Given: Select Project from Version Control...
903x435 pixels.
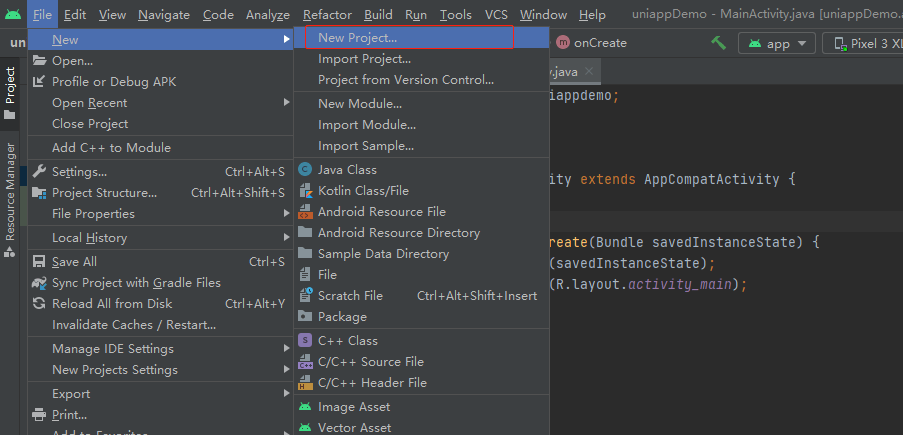Looking at the screenshot, I should 421,80.
